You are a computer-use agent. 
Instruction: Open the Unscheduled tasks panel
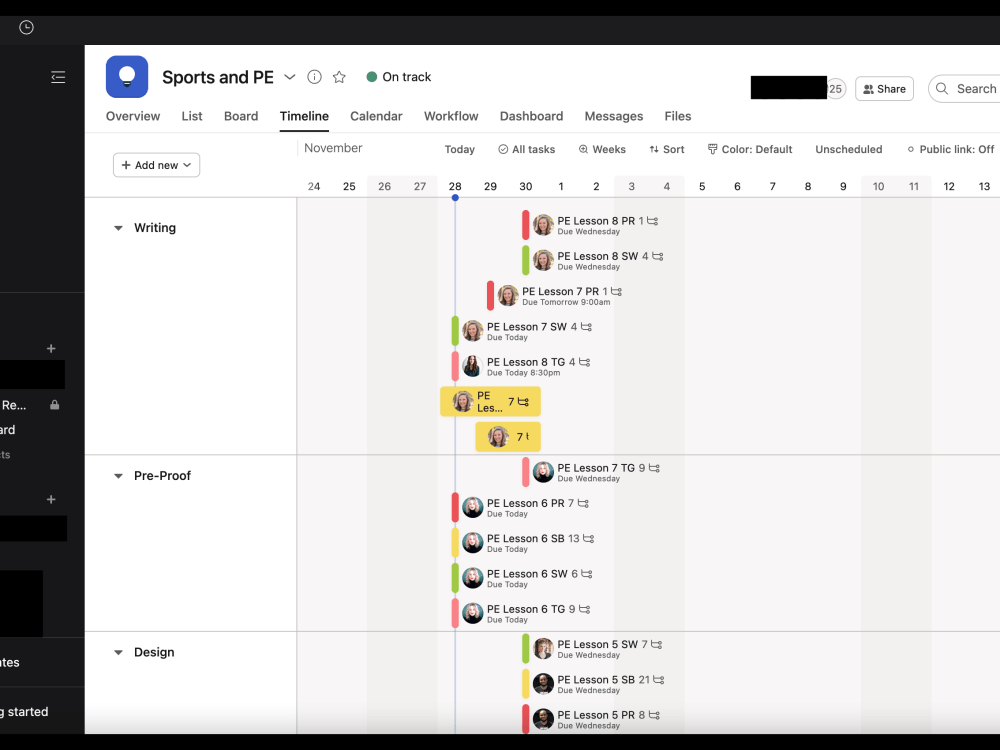848,149
